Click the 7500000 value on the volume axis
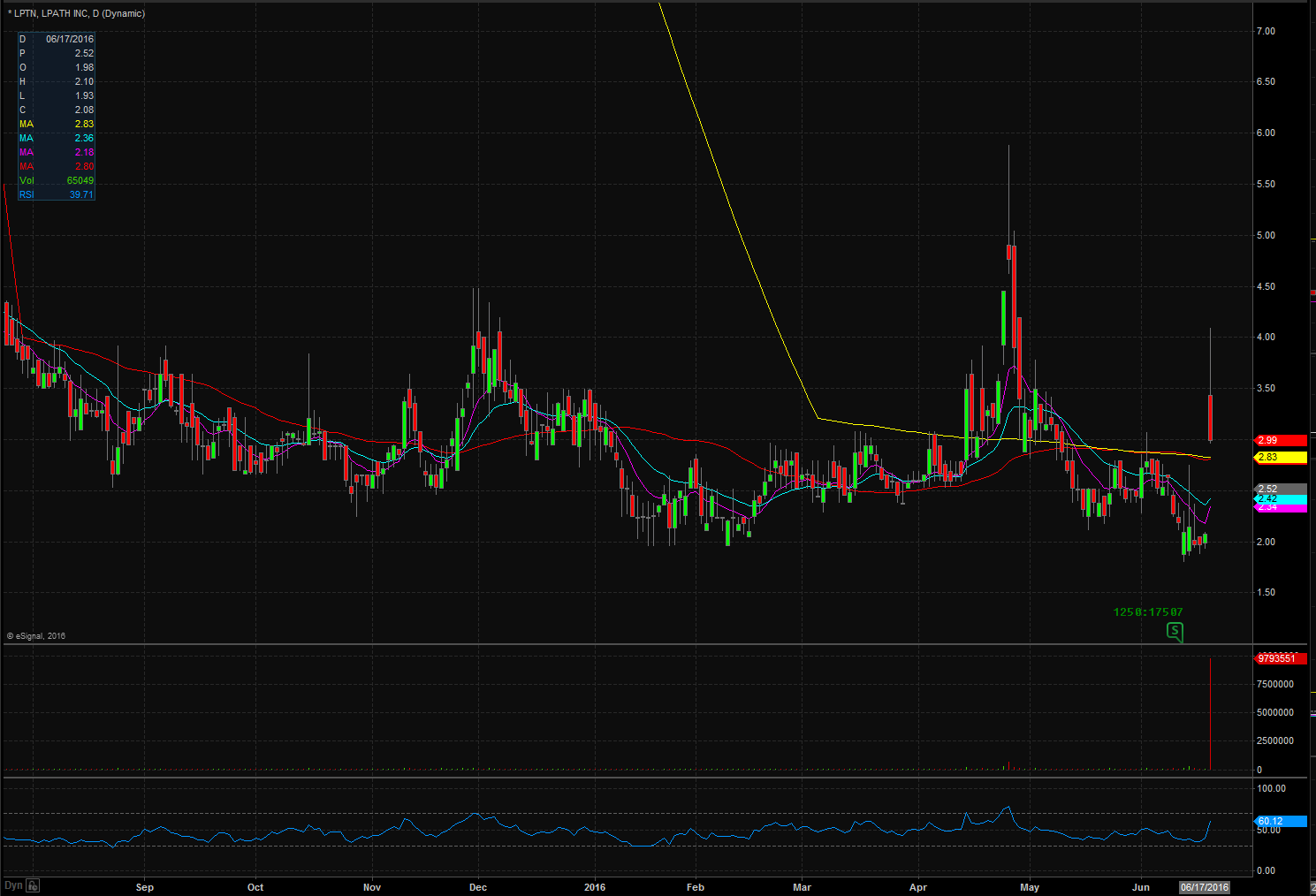This screenshot has height=896, width=1316. 1275,684
